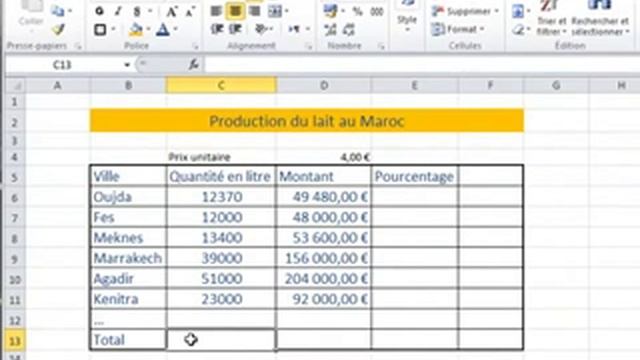The height and width of the screenshot is (360, 640).
Task: Apply the Accounting number format icon
Action: tap(330, 11)
